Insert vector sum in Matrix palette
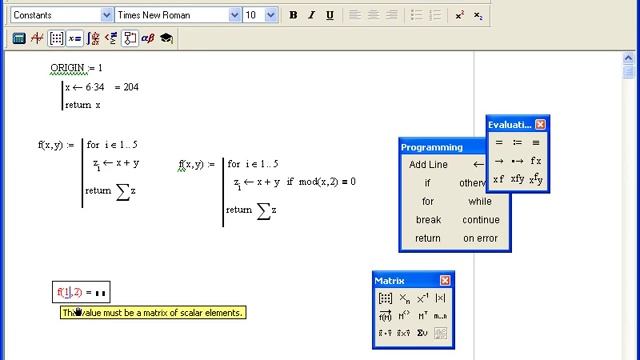Image resolution: width=640 pixels, height=360 pixels. click(422, 333)
